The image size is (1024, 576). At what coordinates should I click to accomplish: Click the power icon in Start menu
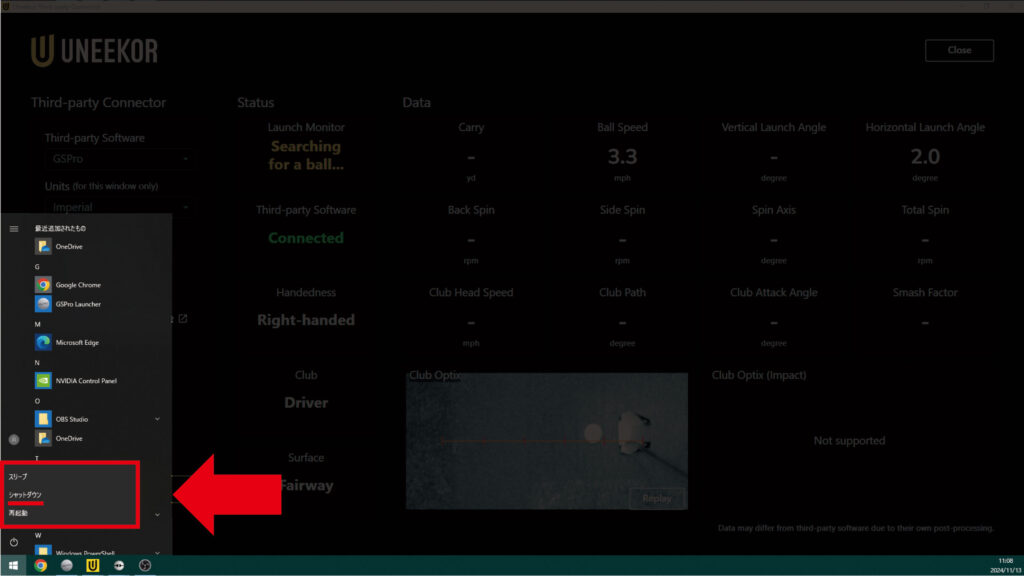pos(14,542)
